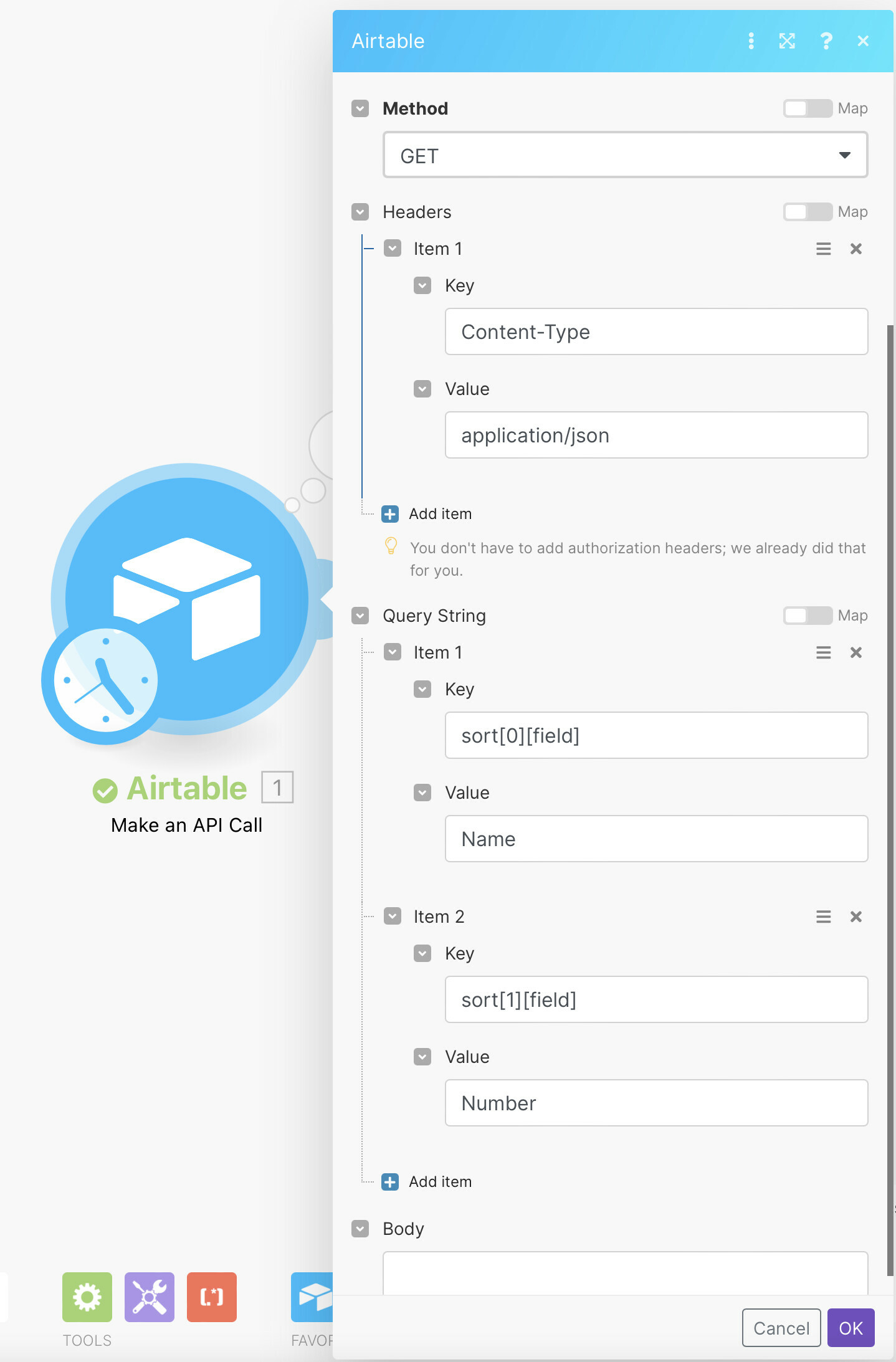This screenshot has height=1362, width=896.
Task: Open the help question mark icon
Action: [826, 41]
